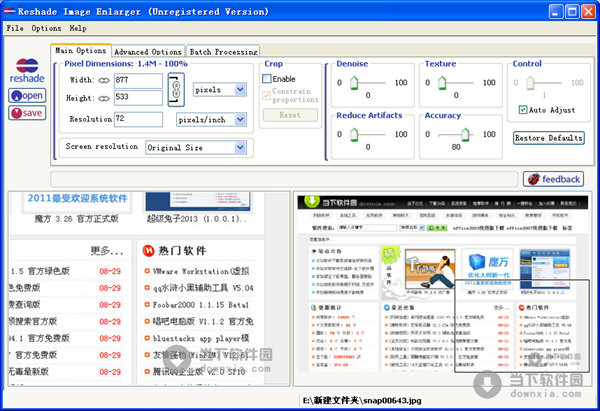Click the Control slider handle

530,83
